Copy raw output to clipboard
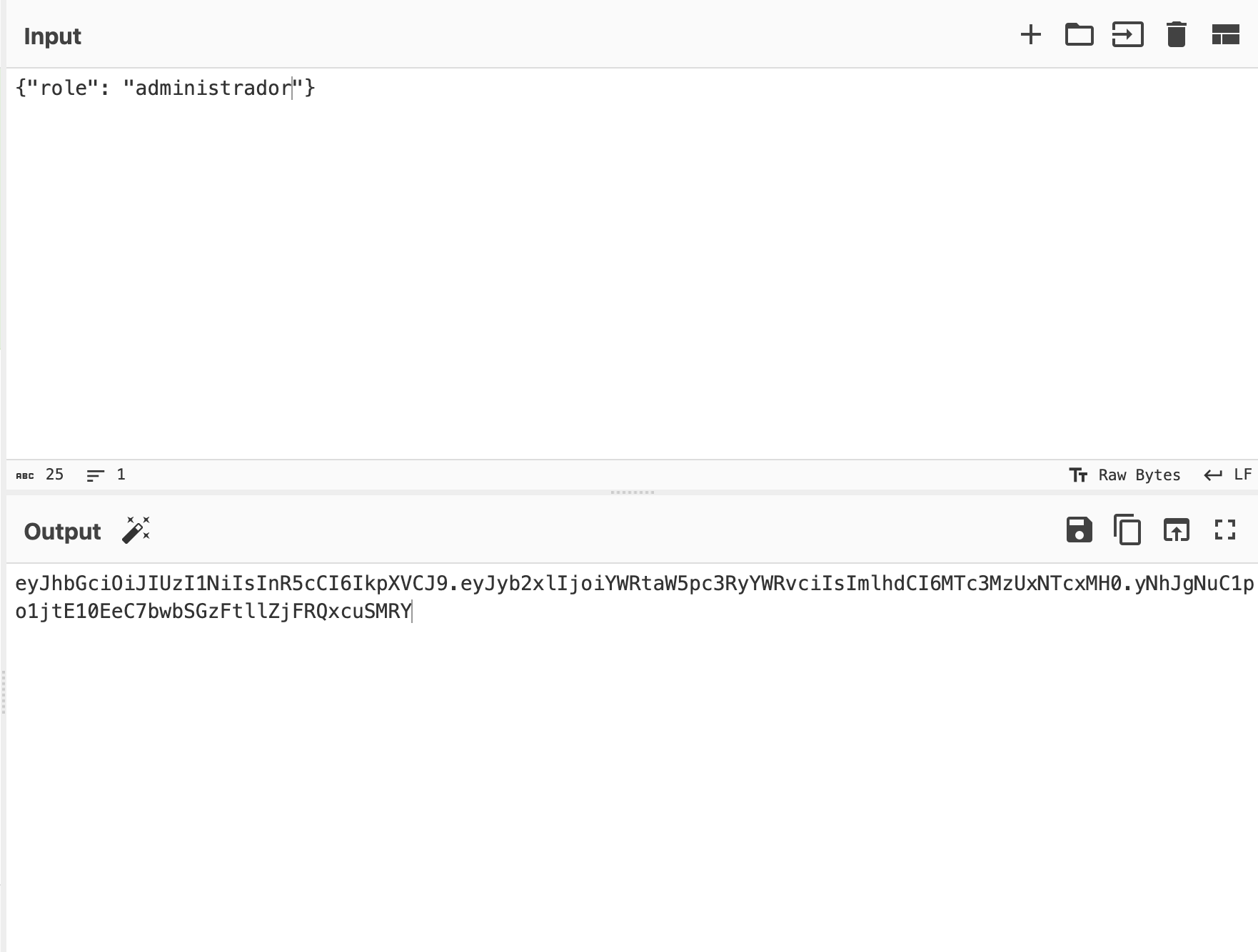 (x=1127, y=530)
